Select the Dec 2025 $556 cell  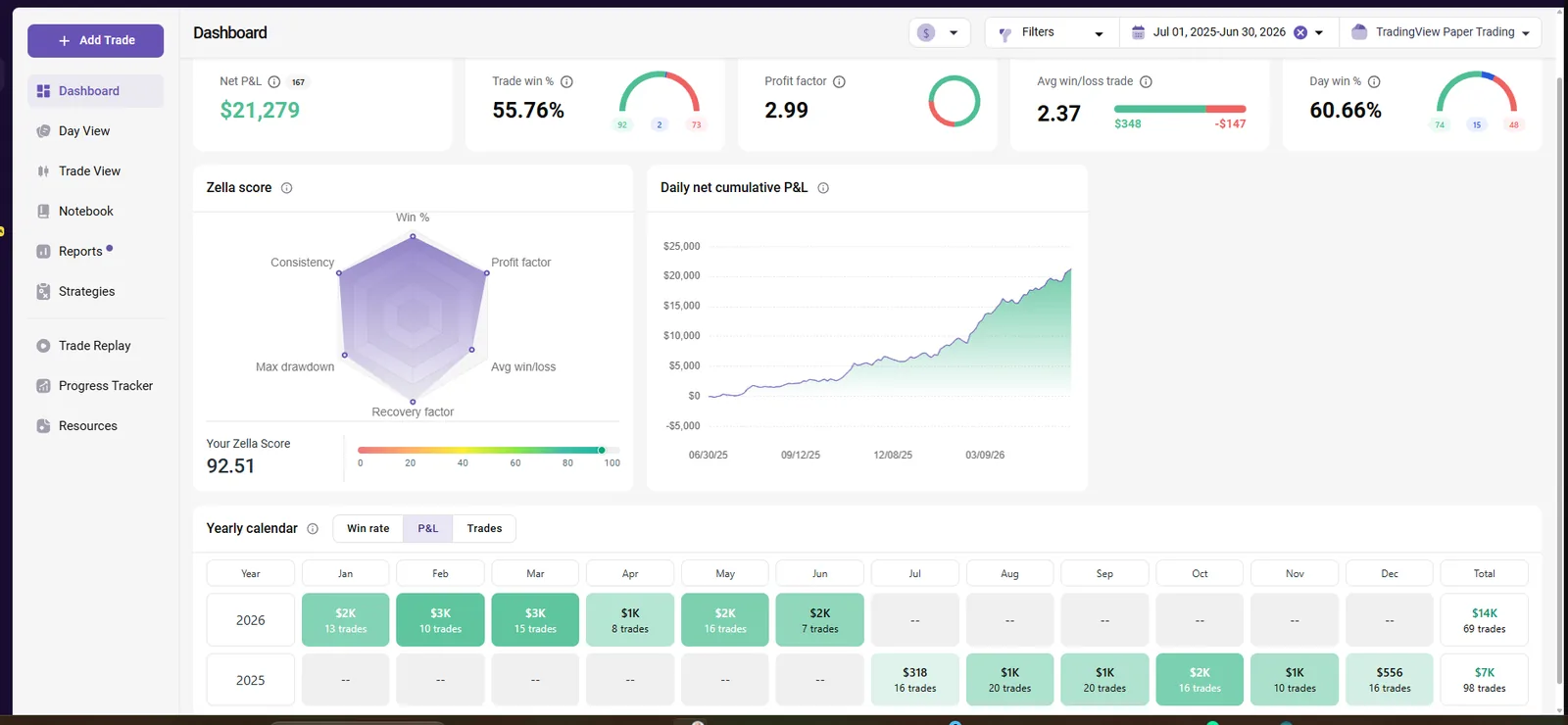[1390, 680]
